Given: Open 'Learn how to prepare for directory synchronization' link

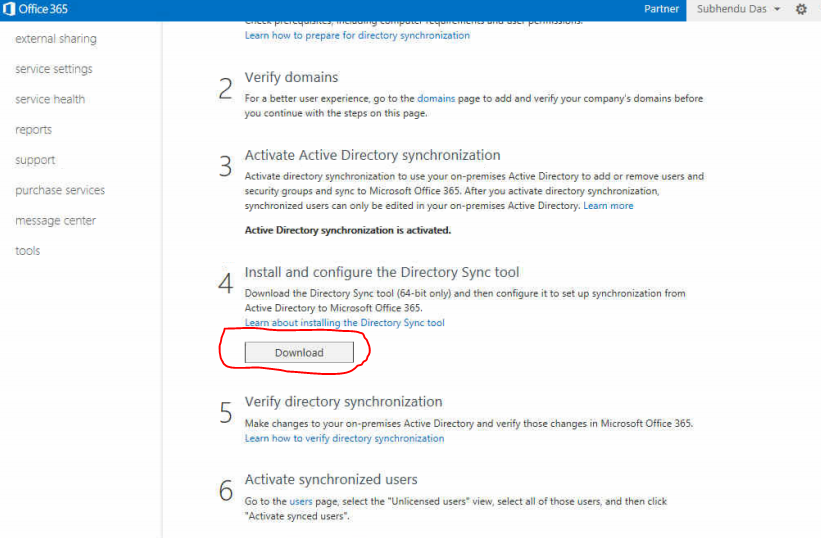Looking at the screenshot, I should point(357,36).
